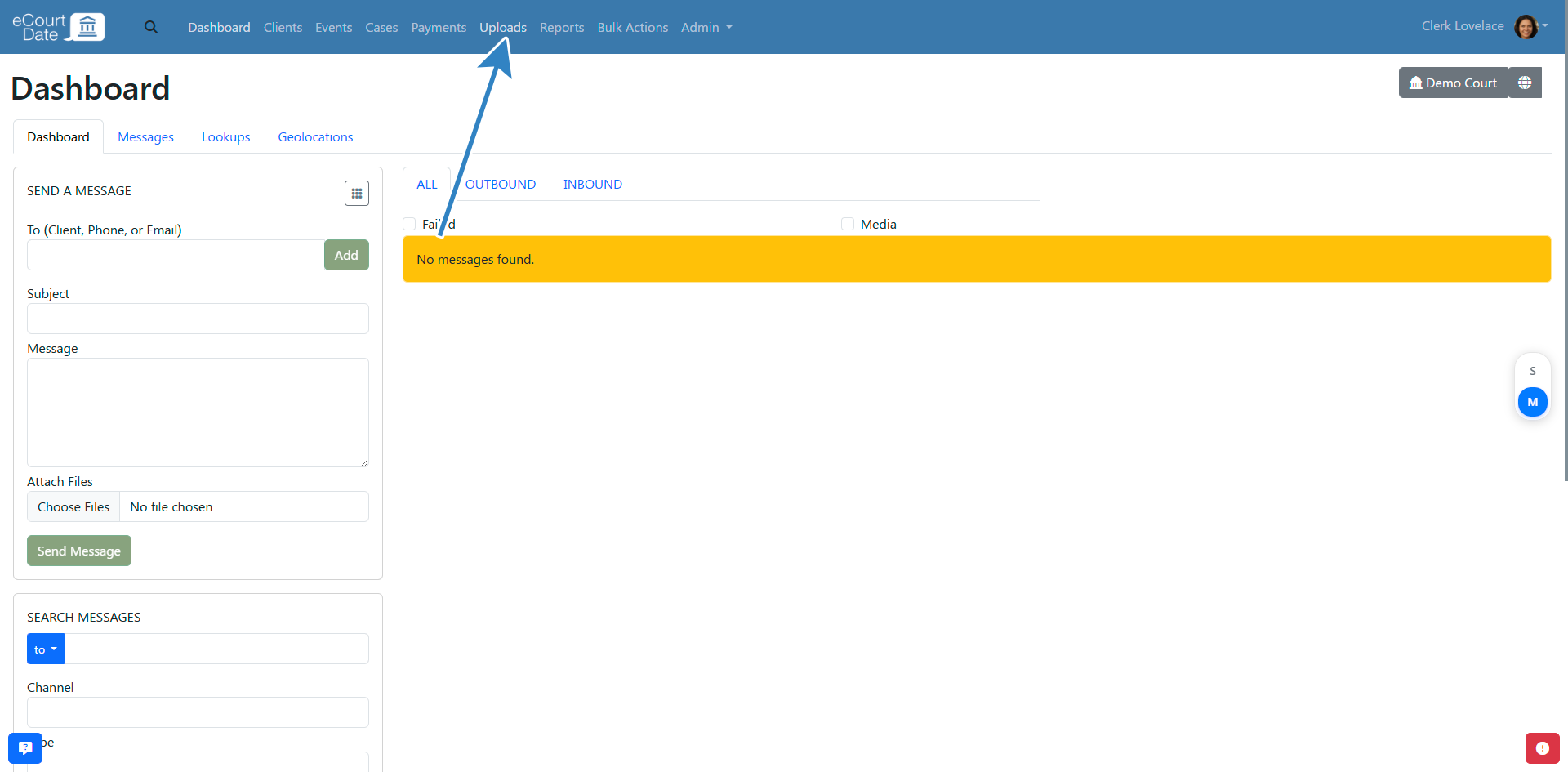Show OUTBOUND messages tab
This screenshot has width=1568, height=772.
click(x=501, y=184)
